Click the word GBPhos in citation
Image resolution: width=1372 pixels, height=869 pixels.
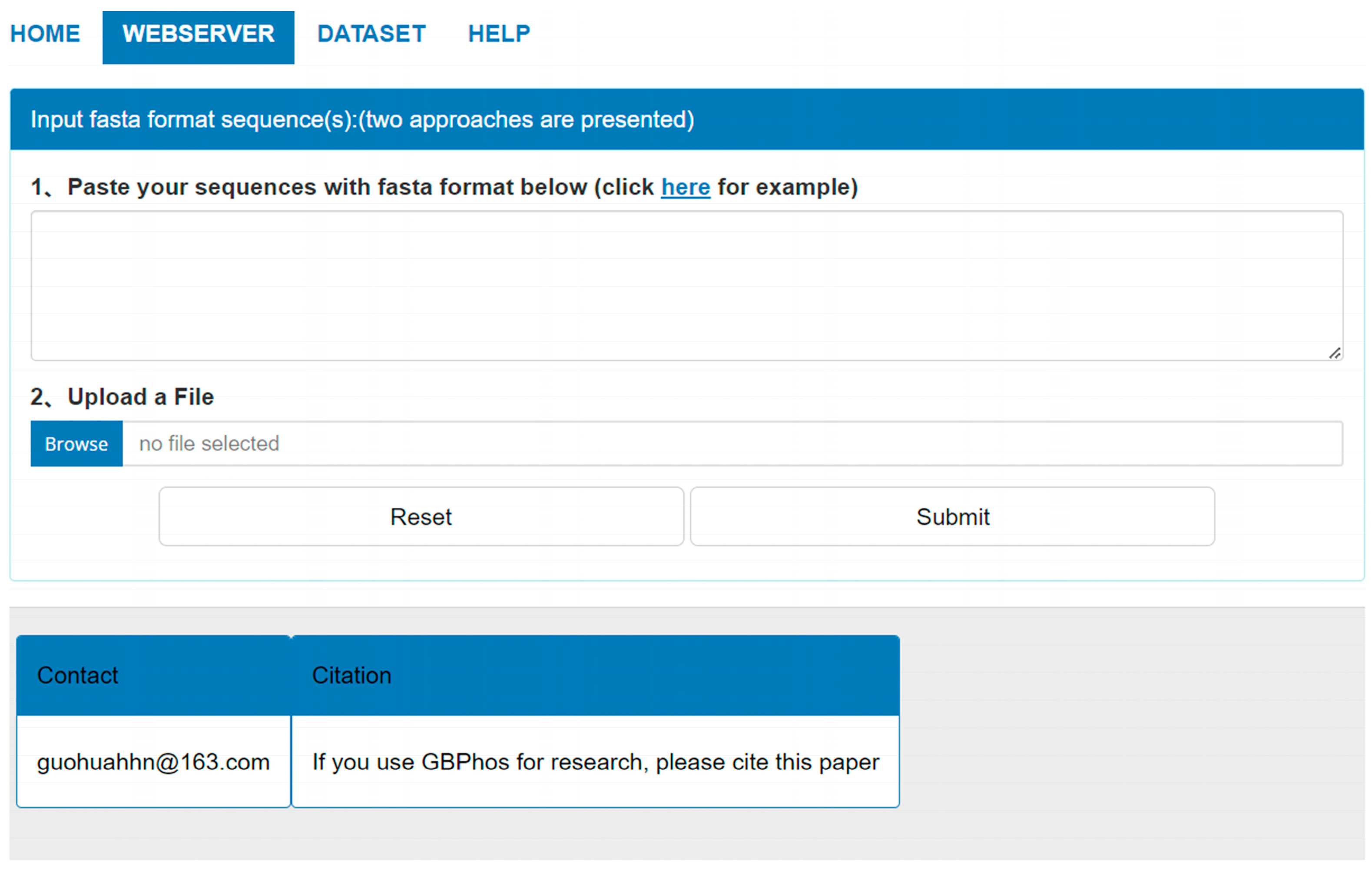465,762
